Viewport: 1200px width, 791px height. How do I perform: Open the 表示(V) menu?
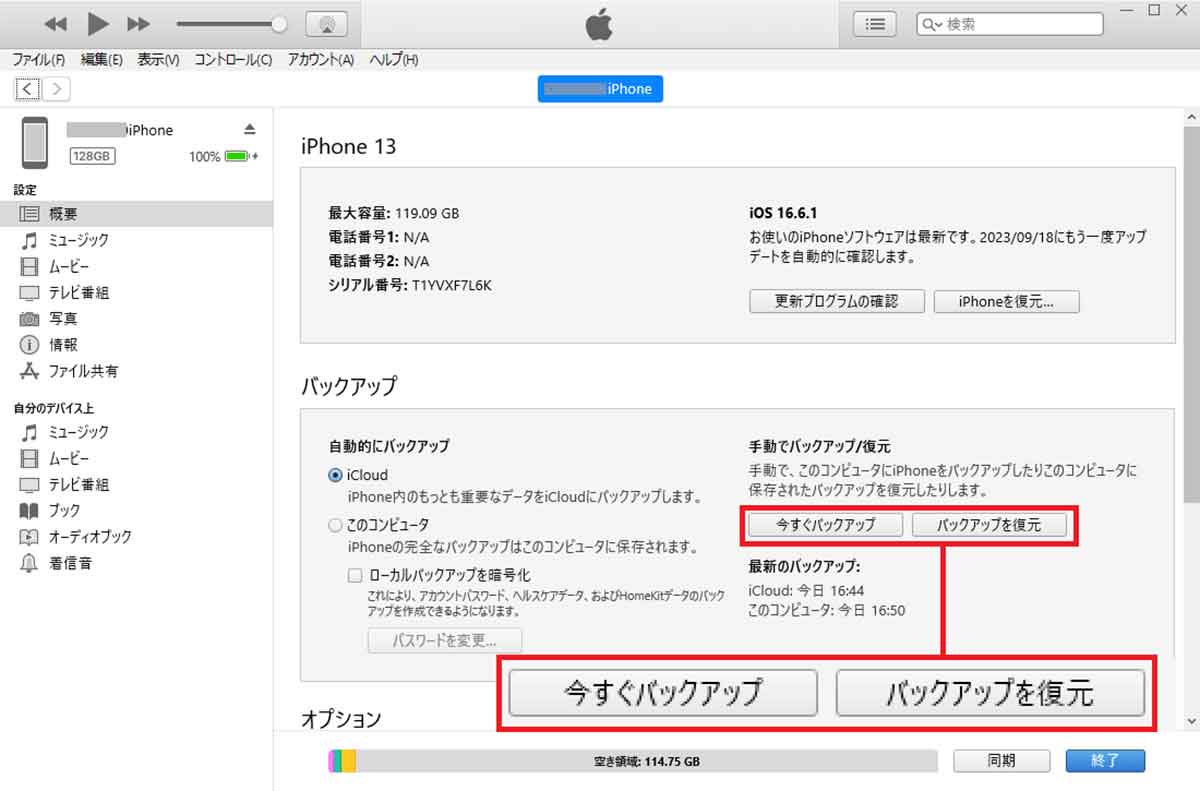[x=158, y=60]
